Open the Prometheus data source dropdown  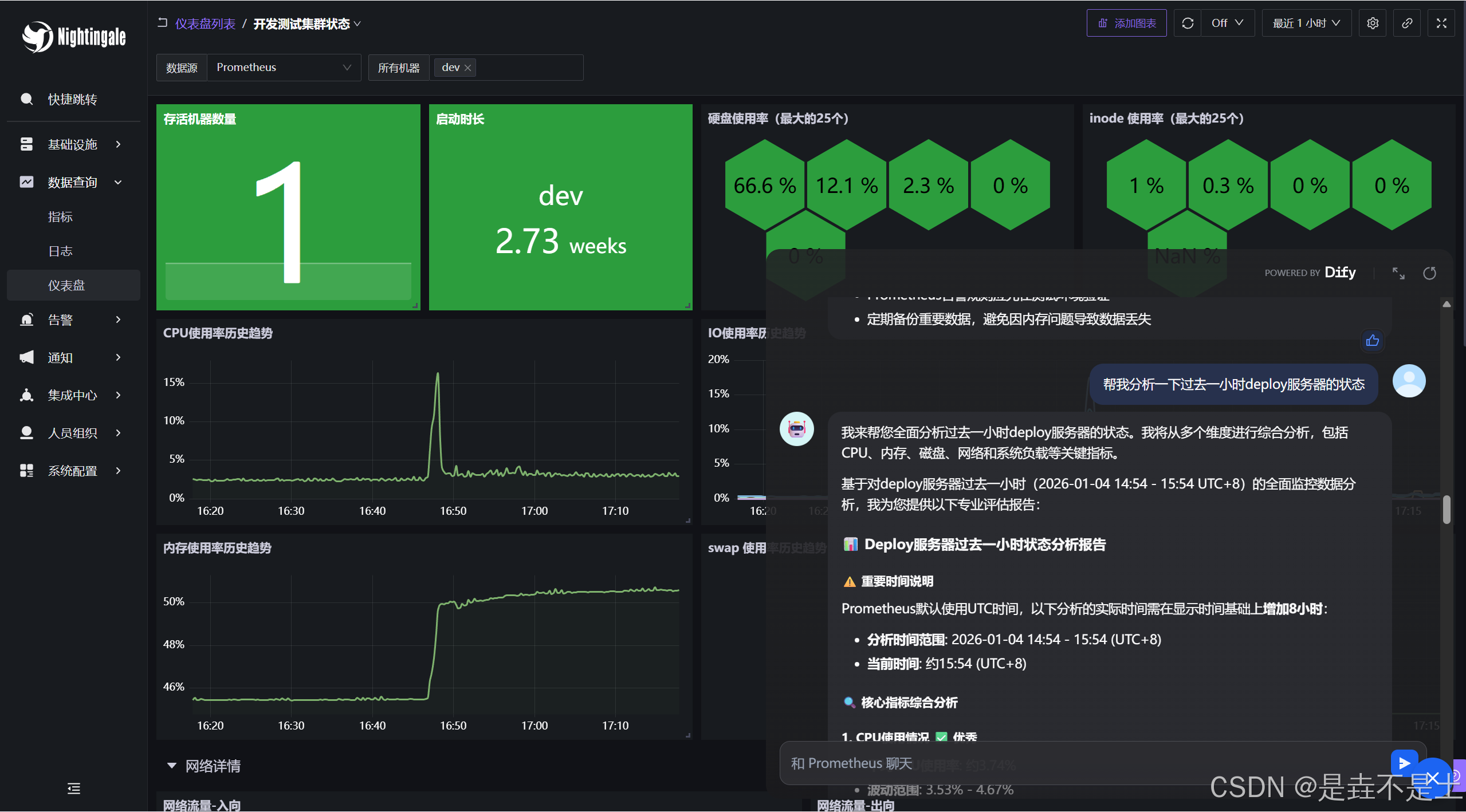pyautogui.click(x=284, y=68)
